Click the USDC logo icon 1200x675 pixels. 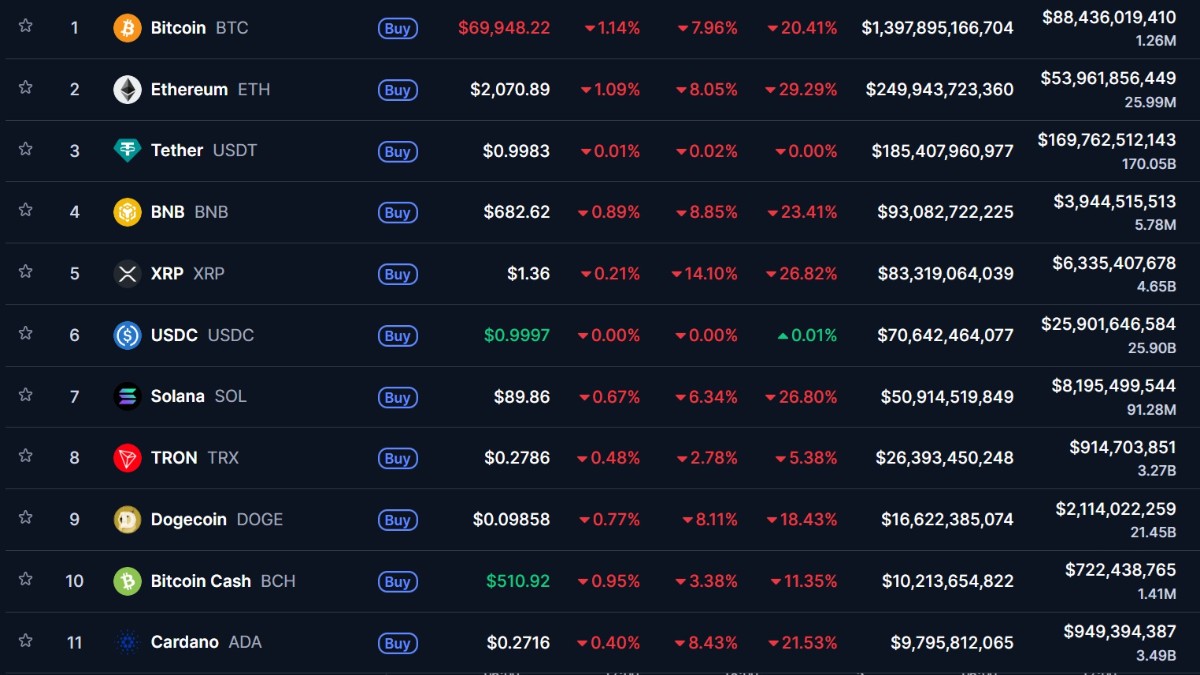click(x=126, y=335)
